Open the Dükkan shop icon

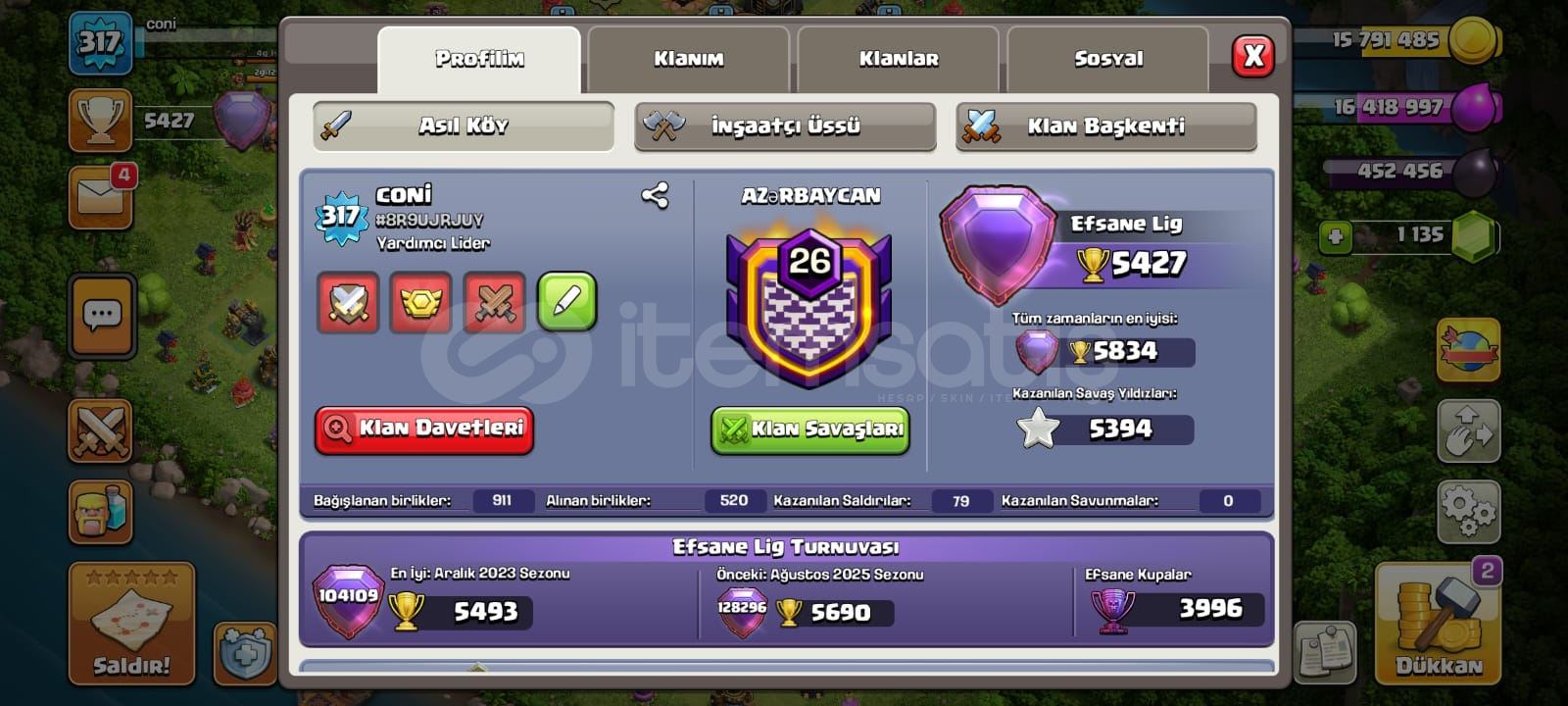(x=1439, y=623)
